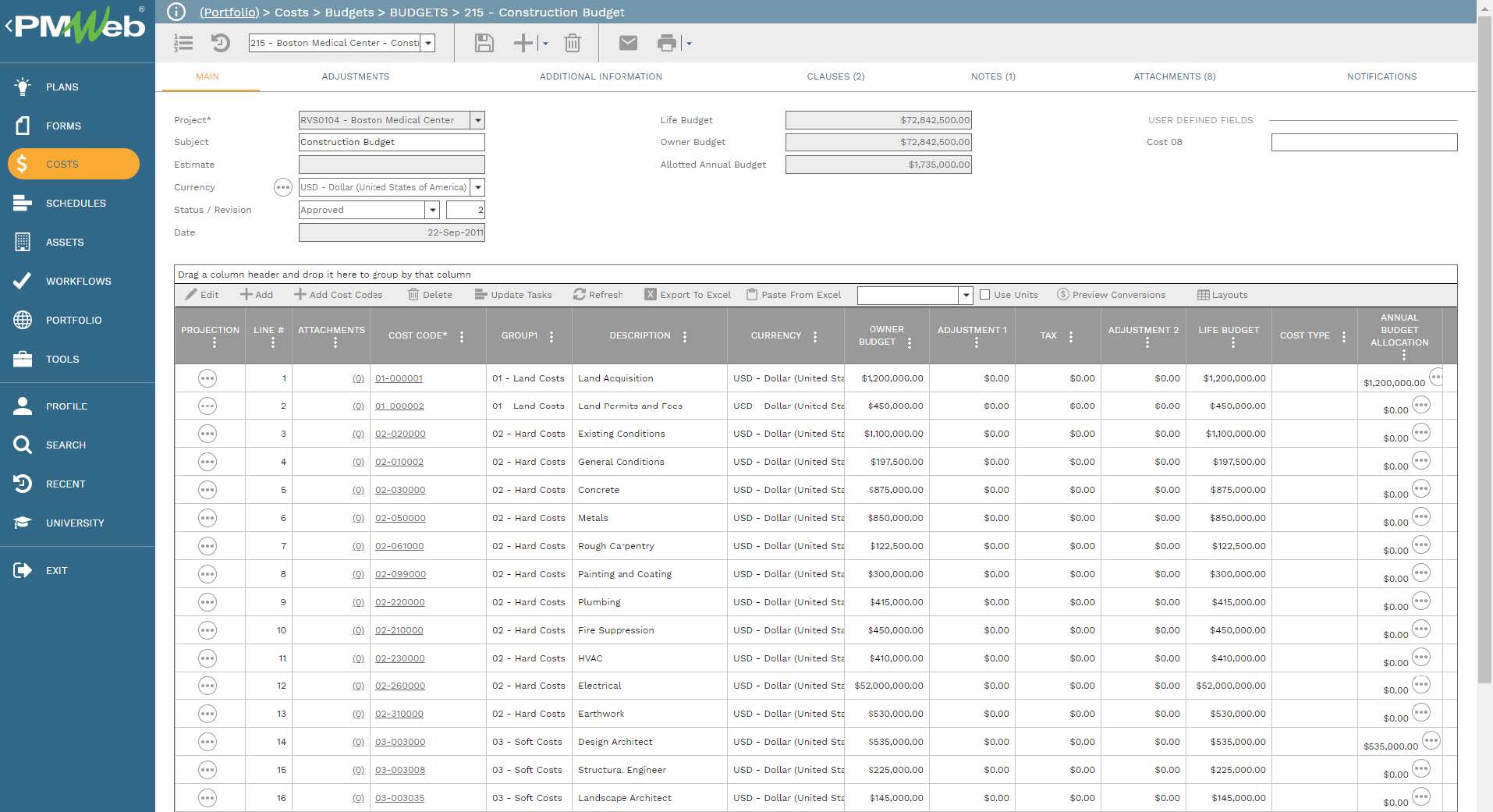Switch to the Adjustments tab
The image size is (1493, 812).
(356, 76)
